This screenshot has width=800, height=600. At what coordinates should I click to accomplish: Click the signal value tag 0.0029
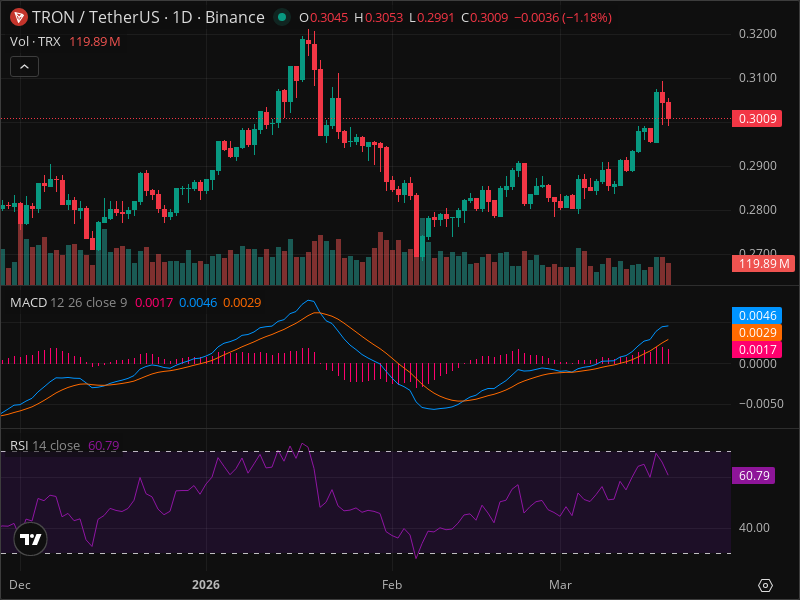757,333
